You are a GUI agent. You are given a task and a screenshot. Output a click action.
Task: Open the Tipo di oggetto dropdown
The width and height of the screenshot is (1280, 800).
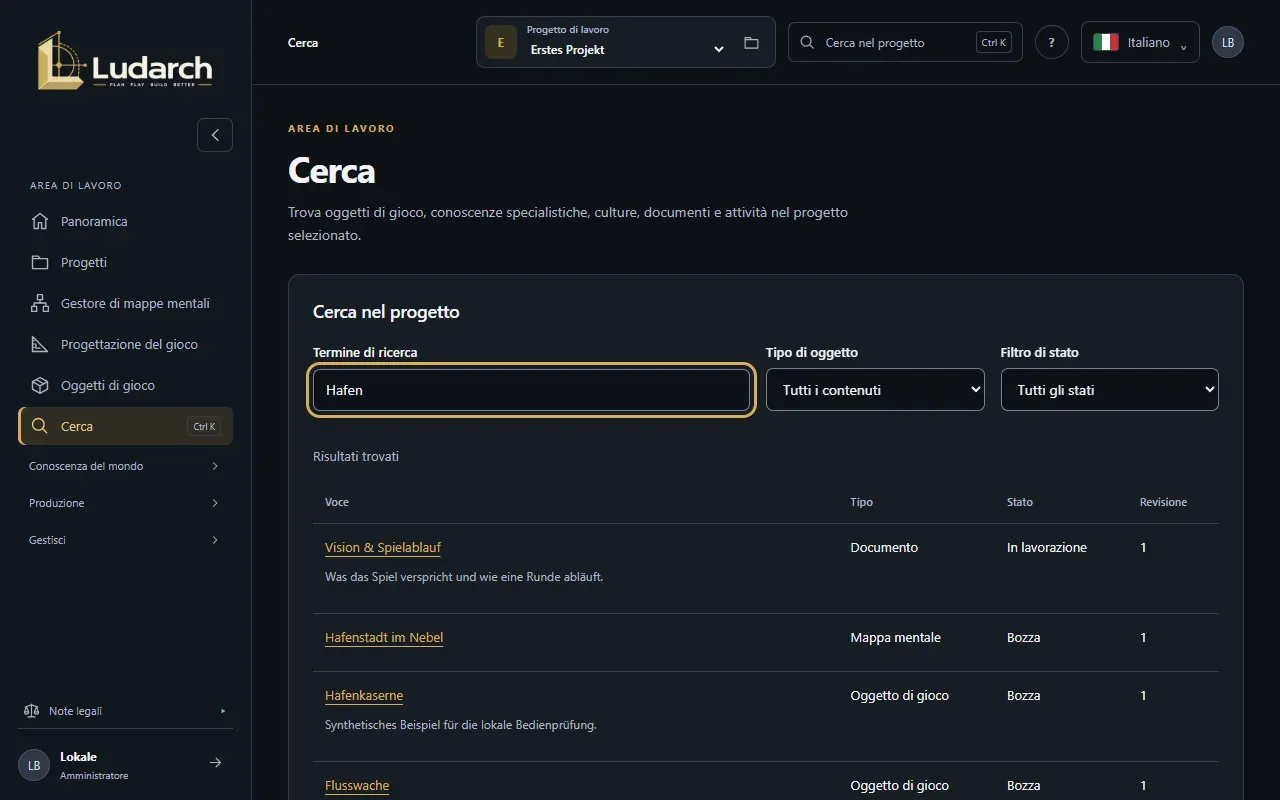click(x=875, y=390)
